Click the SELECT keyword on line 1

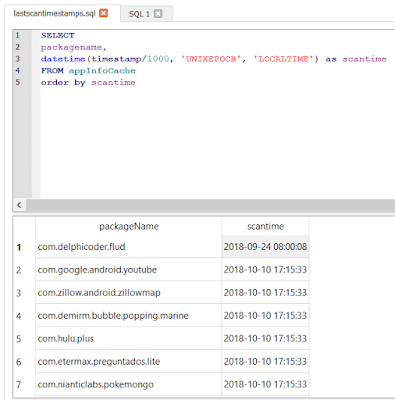pos(58,35)
